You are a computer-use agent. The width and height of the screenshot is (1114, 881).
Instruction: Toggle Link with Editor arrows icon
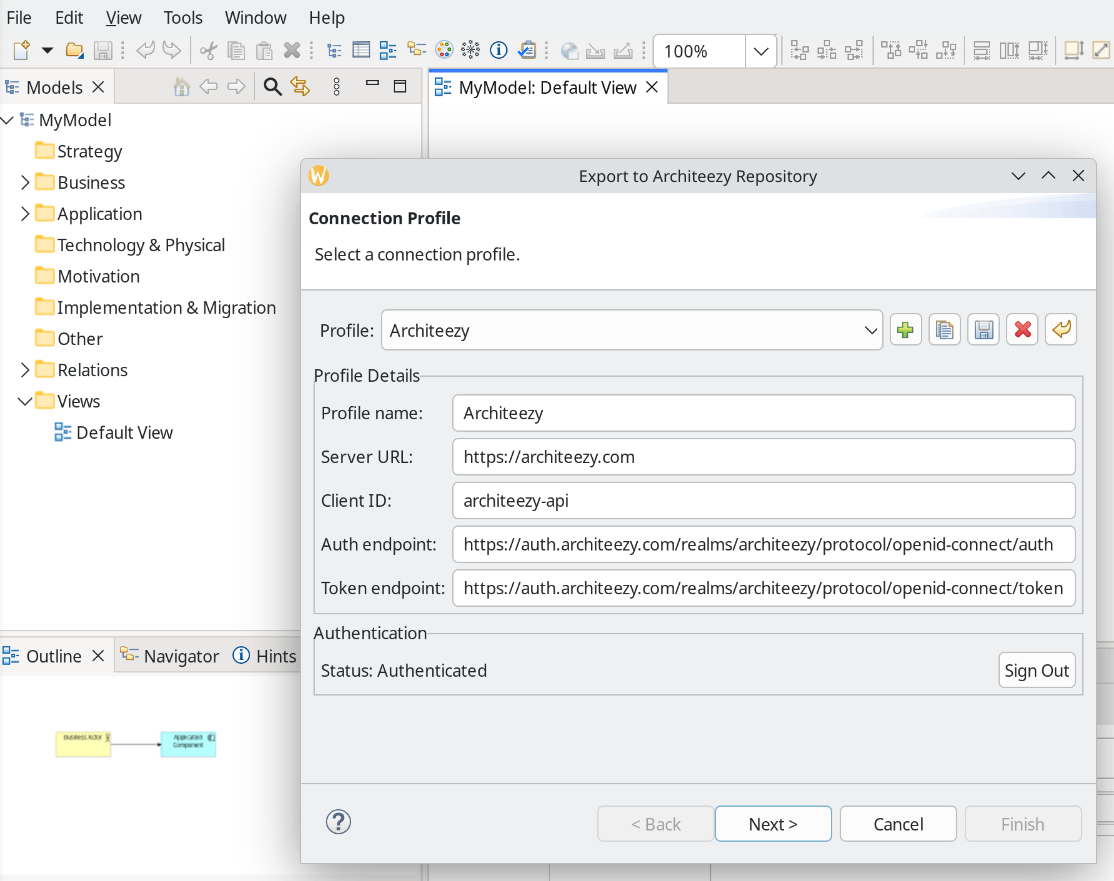click(x=300, y=87)
